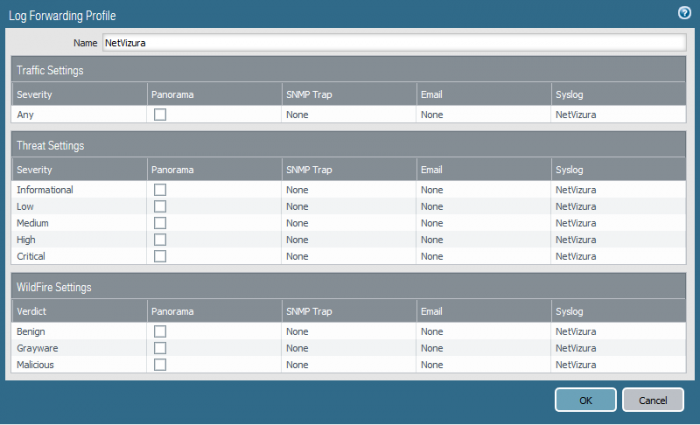Open the help icon in dialog header
Viewport: 700px width, 425px height.
click(x=684, y=13)
